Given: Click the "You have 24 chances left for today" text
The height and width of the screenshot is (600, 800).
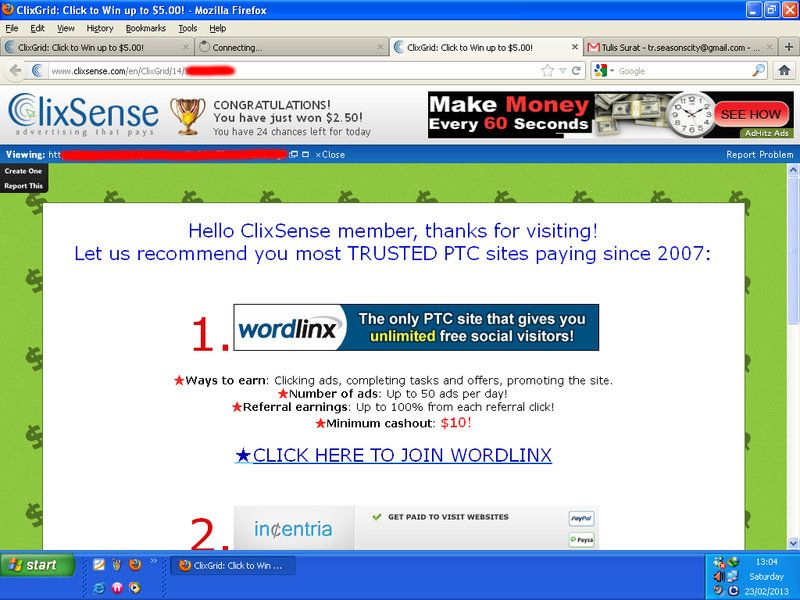Looking at the screenshot, I should pos(292,132).
